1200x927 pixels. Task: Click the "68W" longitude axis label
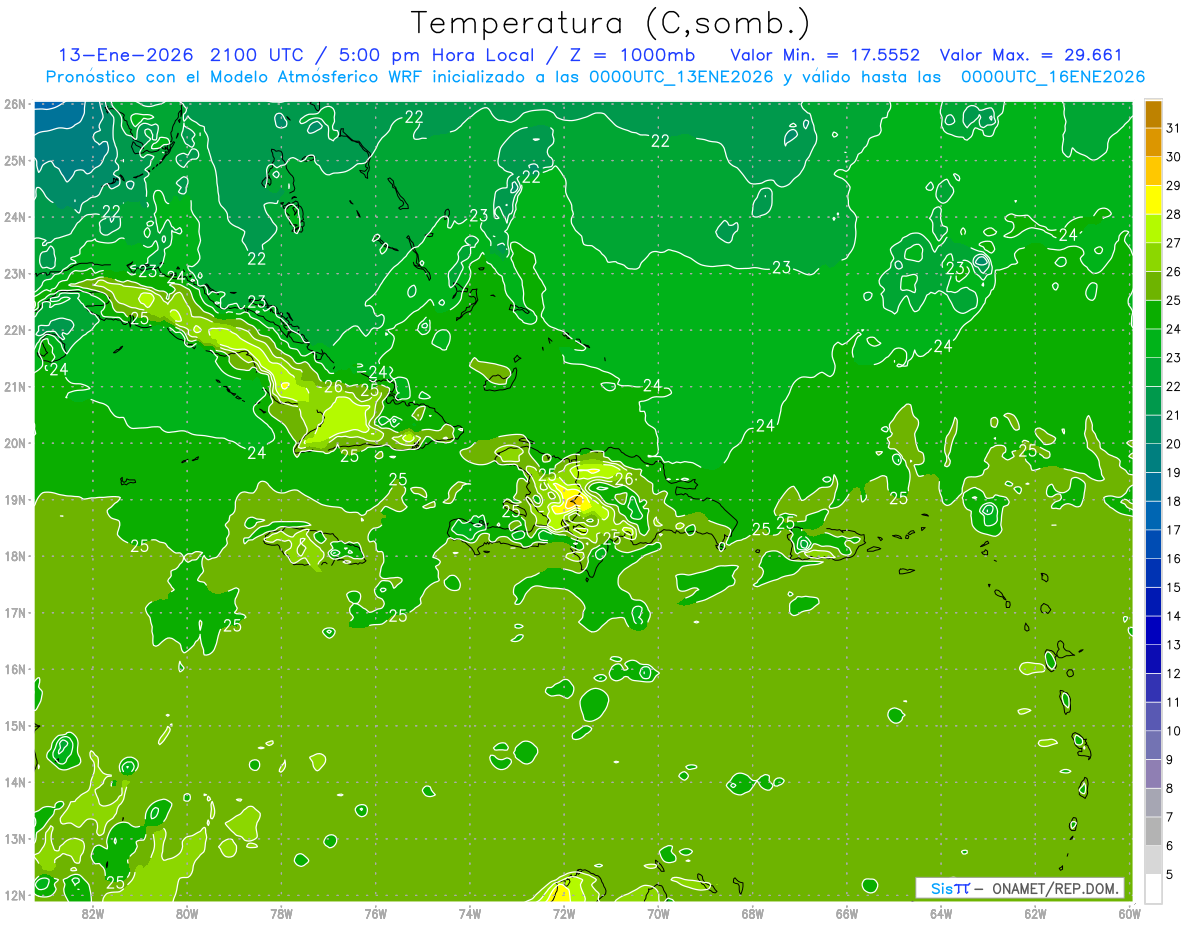[x=753, y=912]
